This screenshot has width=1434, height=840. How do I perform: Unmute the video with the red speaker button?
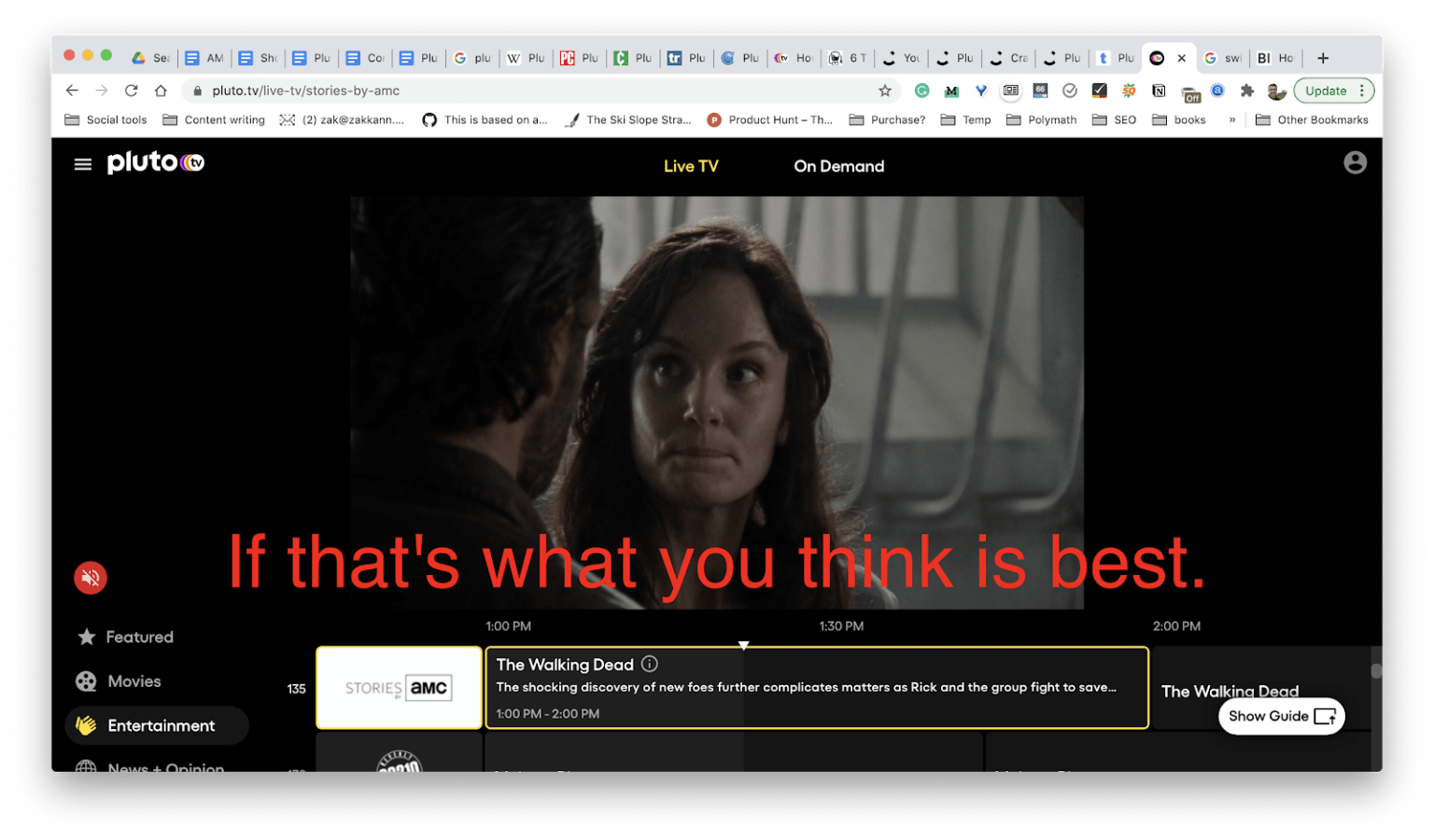tap(91, 578)
